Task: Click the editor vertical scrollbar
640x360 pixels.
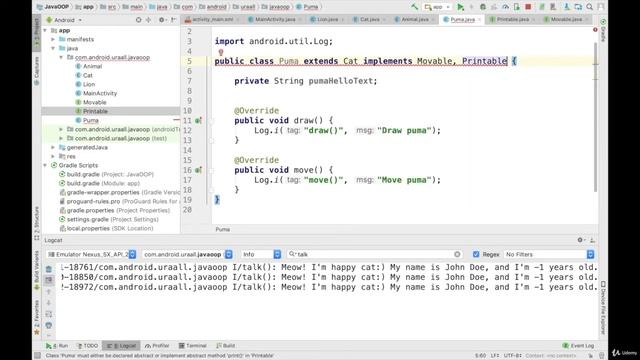Action: click(x=596, y=116)
